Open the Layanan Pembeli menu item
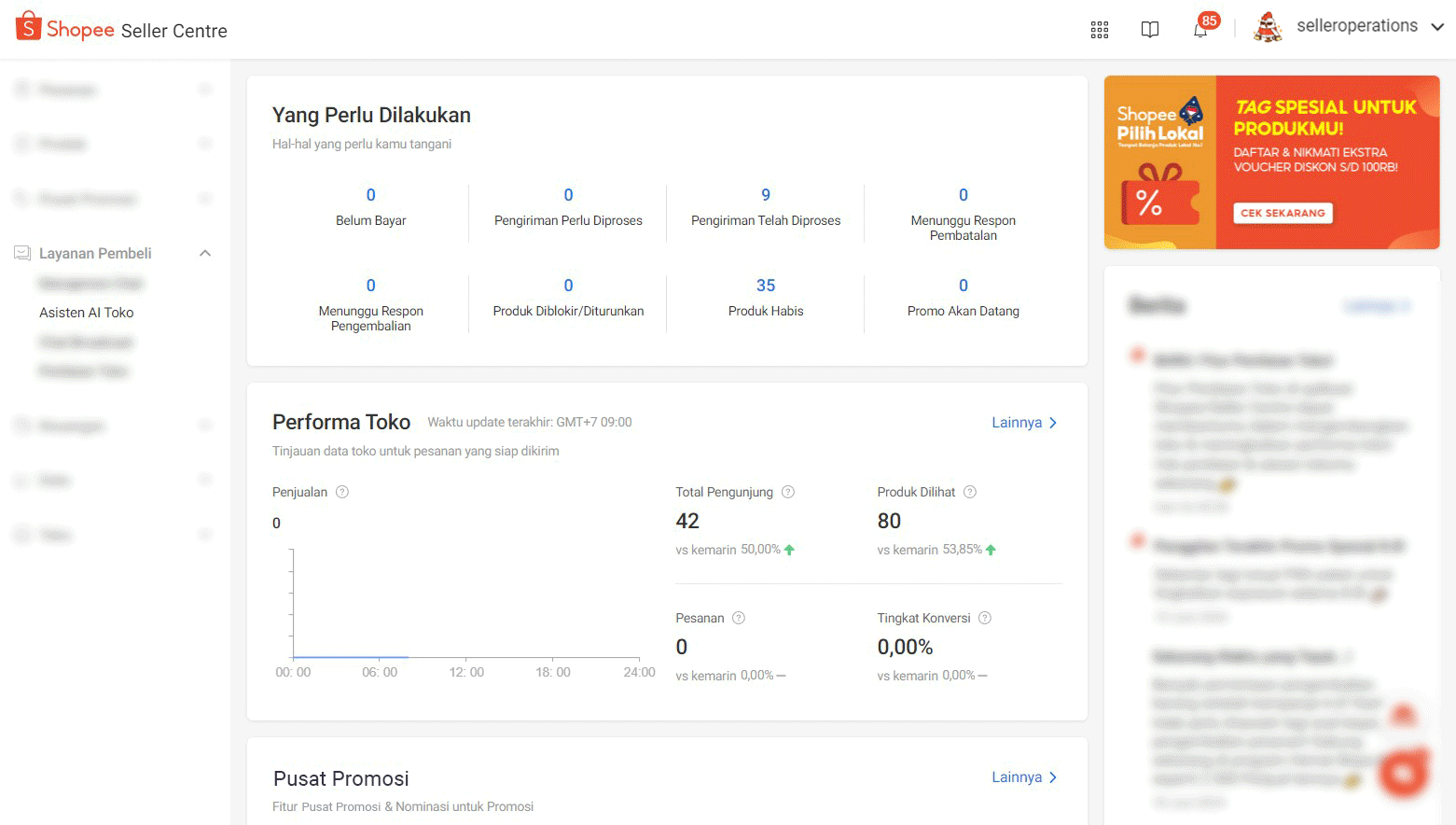The height and width of the screenshot is (825, 1456). (94, 252)
